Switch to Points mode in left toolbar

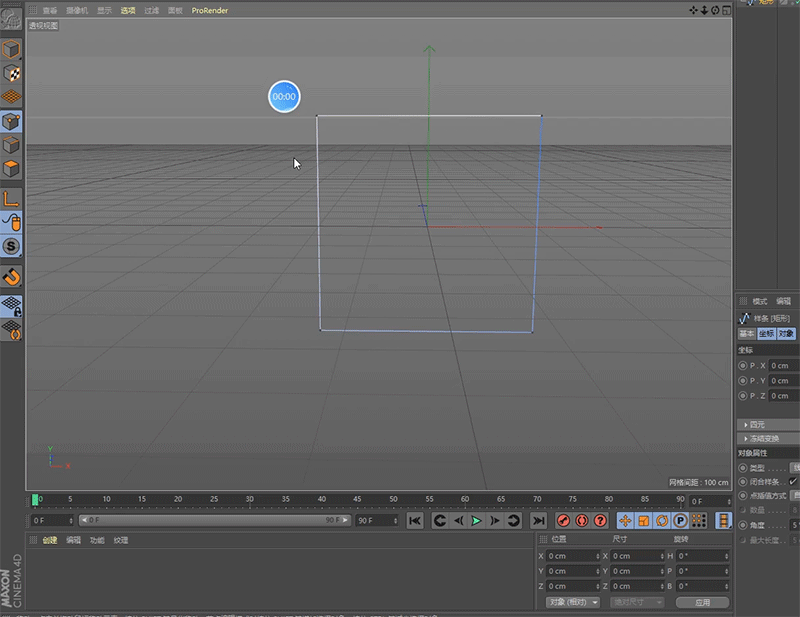11,121
